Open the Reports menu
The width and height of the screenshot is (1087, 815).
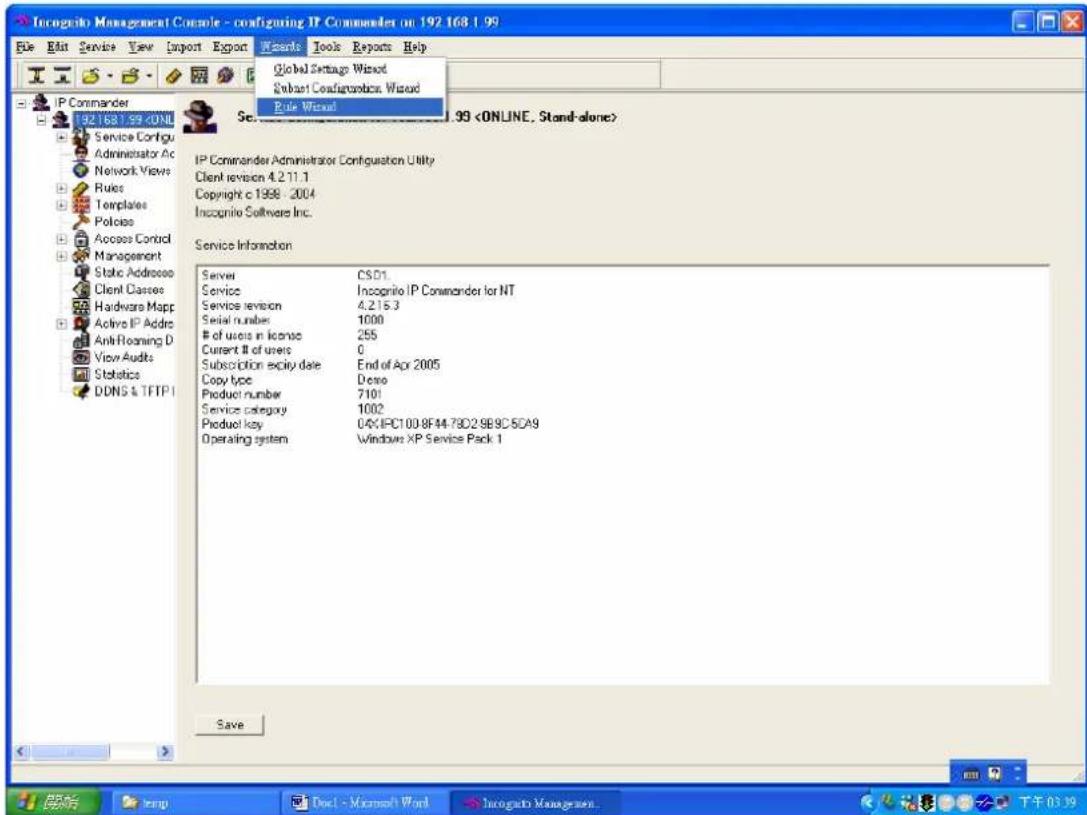[372, 47]
